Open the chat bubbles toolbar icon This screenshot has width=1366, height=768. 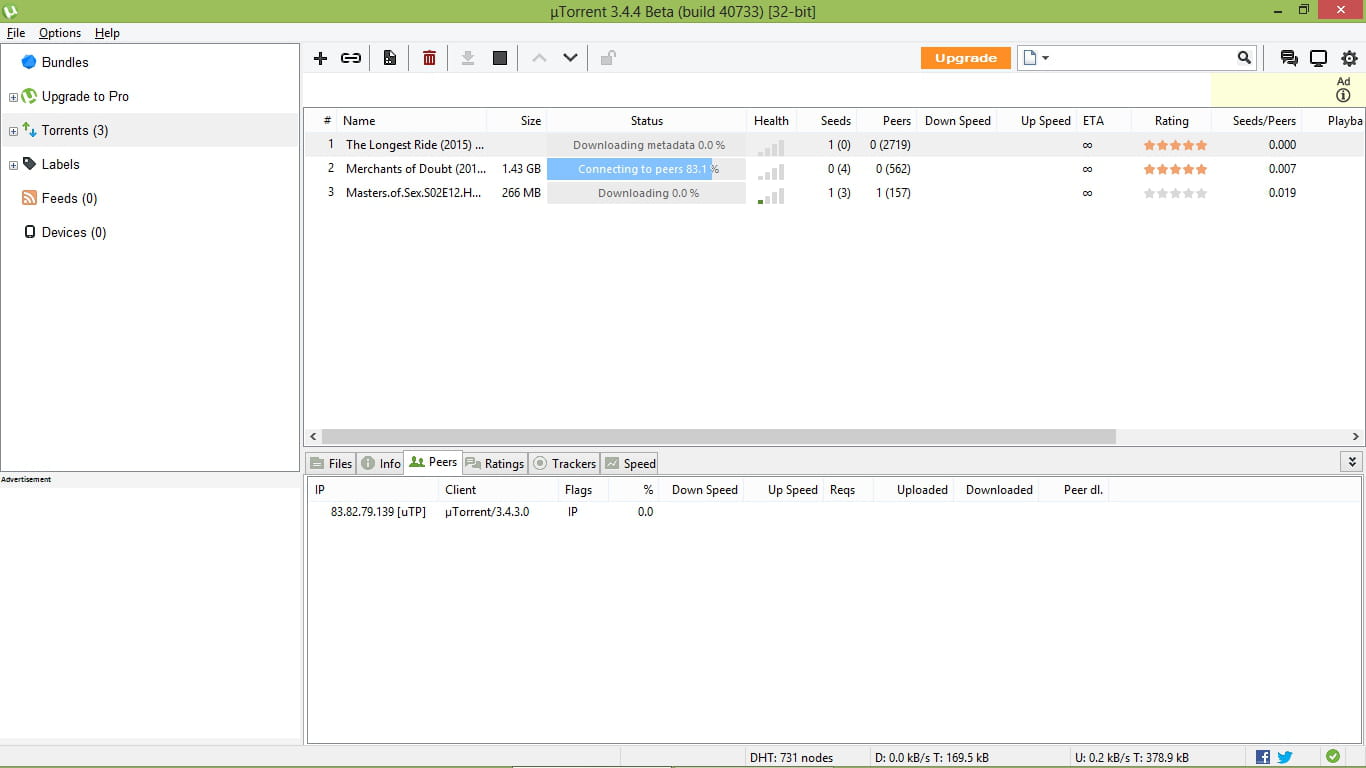1289,58
